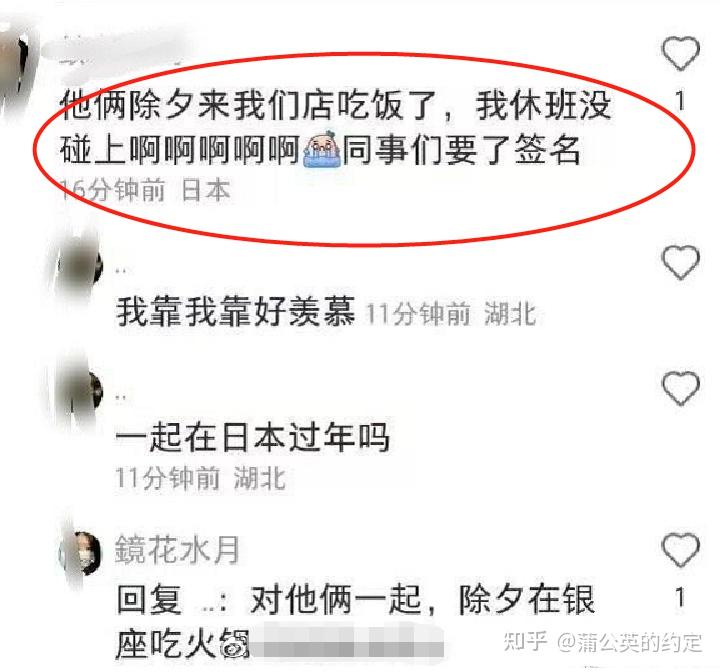Like the comment about 除夕来我们店吃饭
The height and width of the screenshot is (672, 720).
(x=681, y=53)
